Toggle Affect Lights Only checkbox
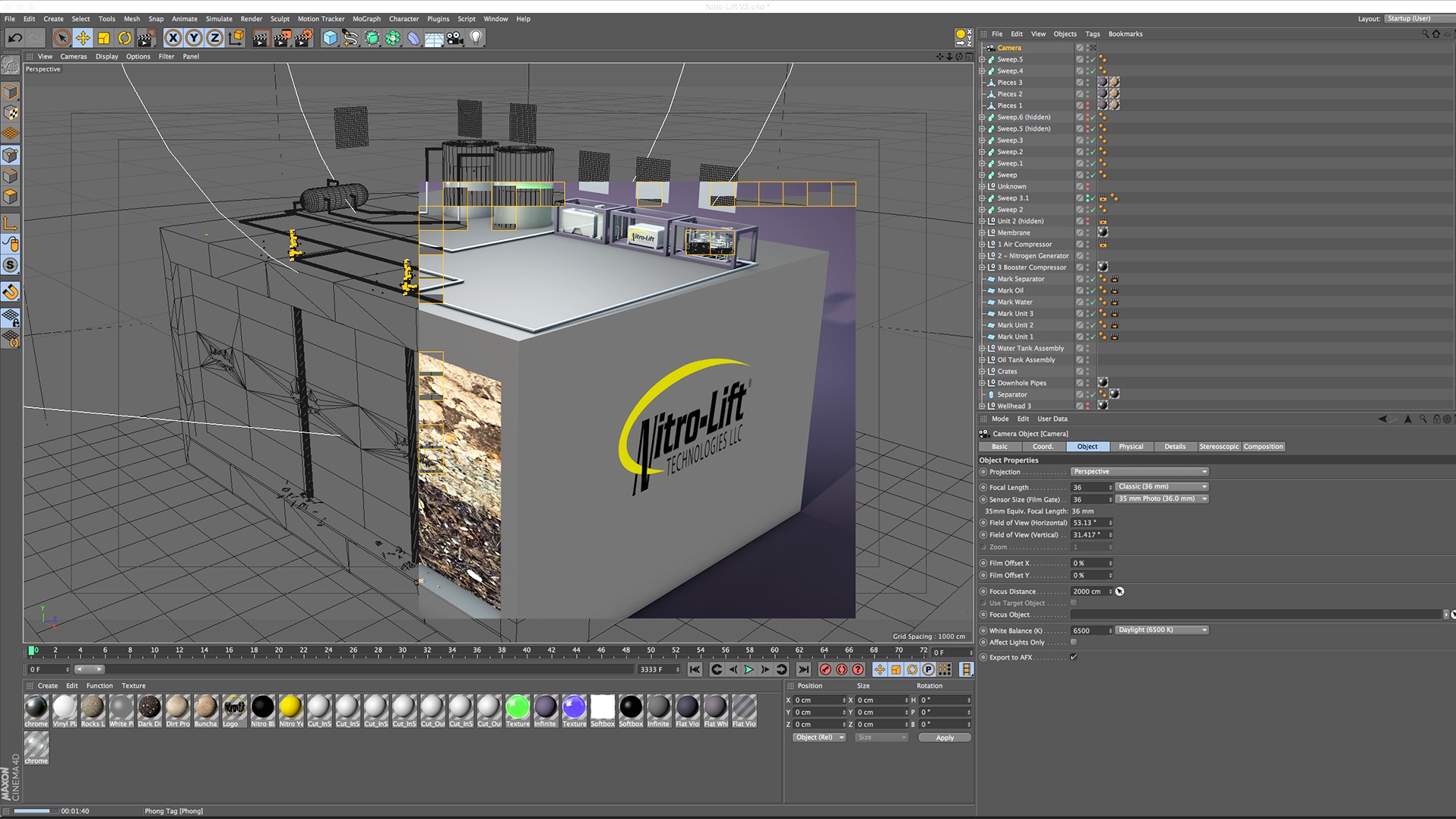The width and height of the screenshot is (1456, 819). click(1074, 642)
